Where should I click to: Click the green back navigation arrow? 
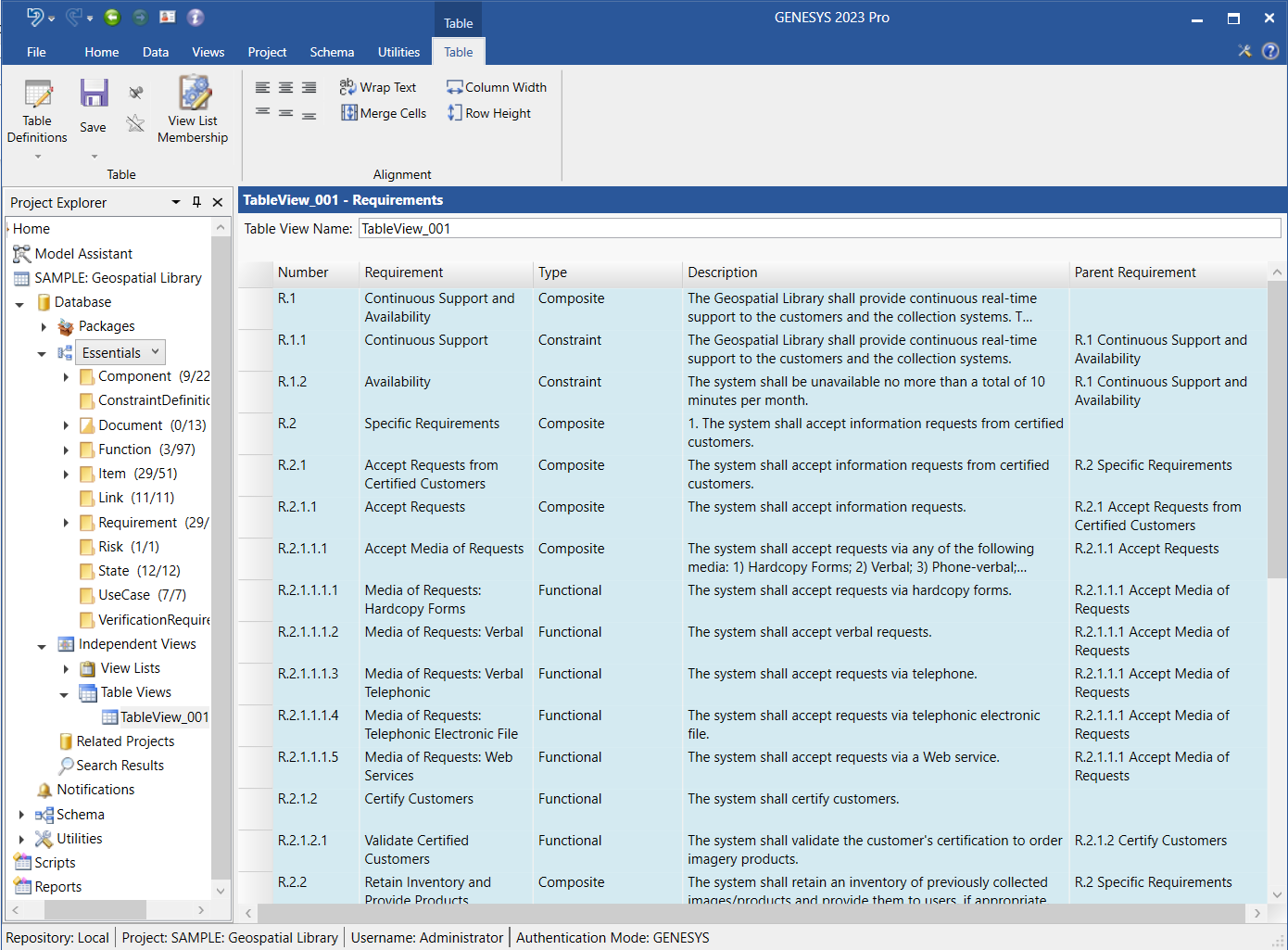[x=112, y=17]
